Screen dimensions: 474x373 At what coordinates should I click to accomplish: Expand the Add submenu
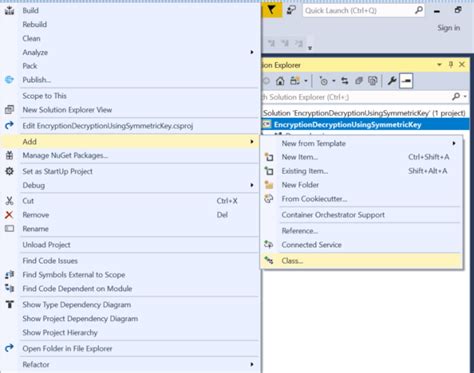pos(252,142)
